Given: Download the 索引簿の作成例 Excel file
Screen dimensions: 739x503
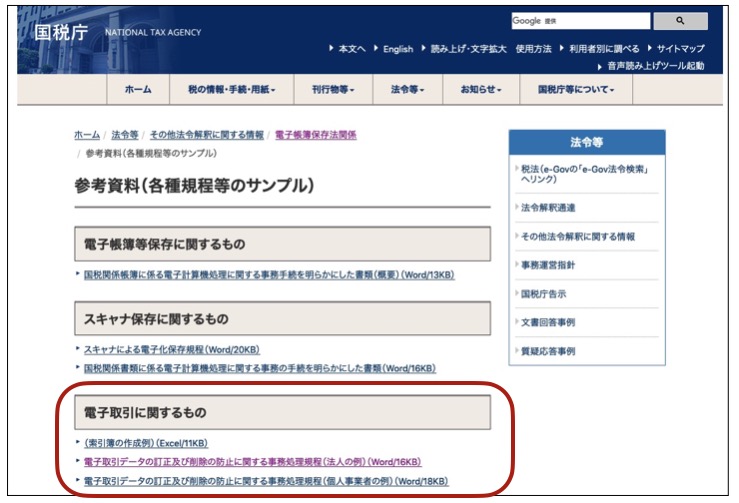Looking at the screenshot, I should (146, 443).
